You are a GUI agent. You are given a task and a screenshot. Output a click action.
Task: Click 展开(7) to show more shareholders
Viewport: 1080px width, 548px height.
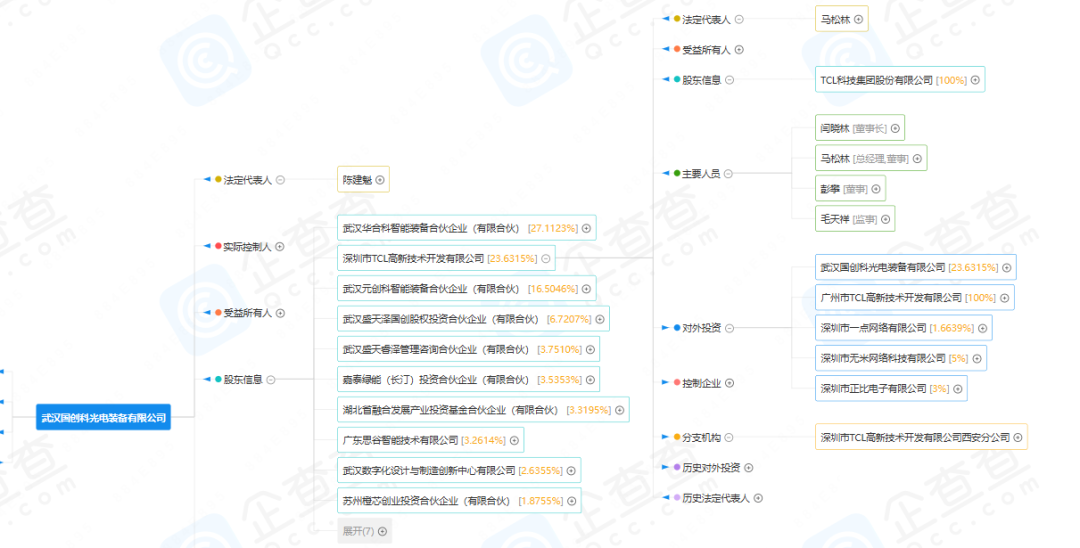364,531
